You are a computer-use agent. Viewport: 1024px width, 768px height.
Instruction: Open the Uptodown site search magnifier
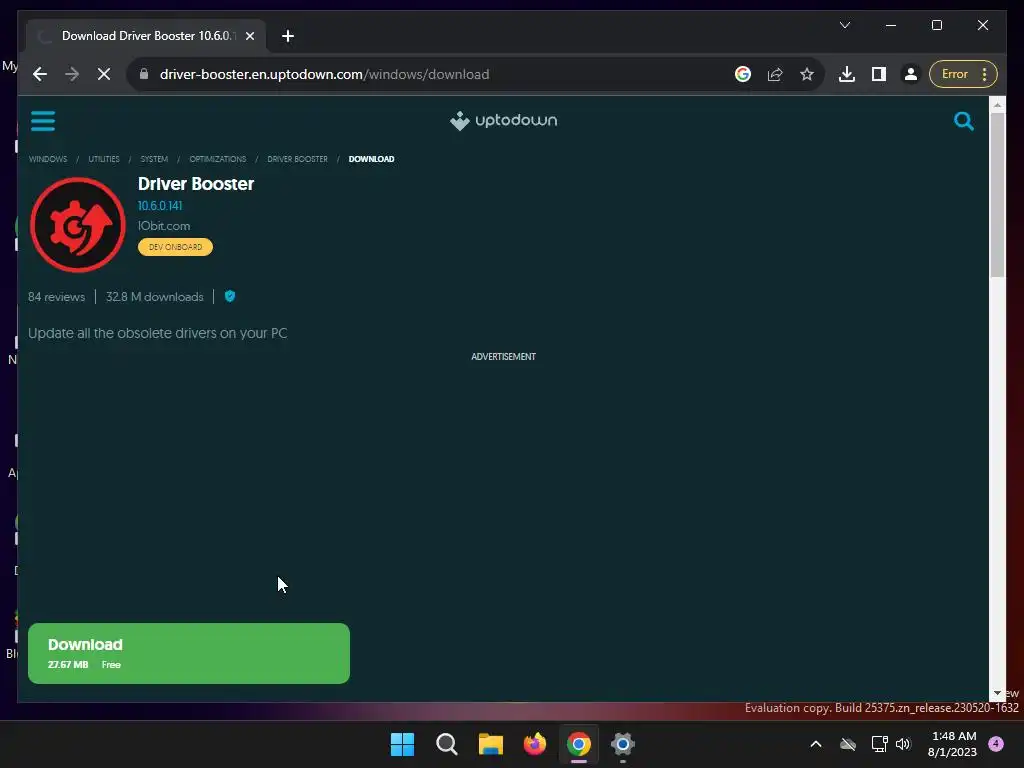[x=963, y=121]
